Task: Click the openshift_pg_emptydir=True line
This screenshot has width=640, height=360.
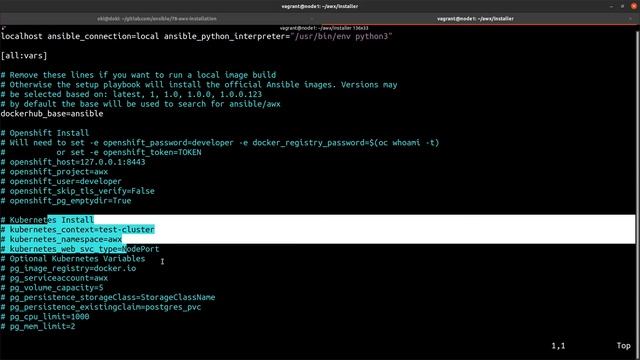Action: click(66, 201)
